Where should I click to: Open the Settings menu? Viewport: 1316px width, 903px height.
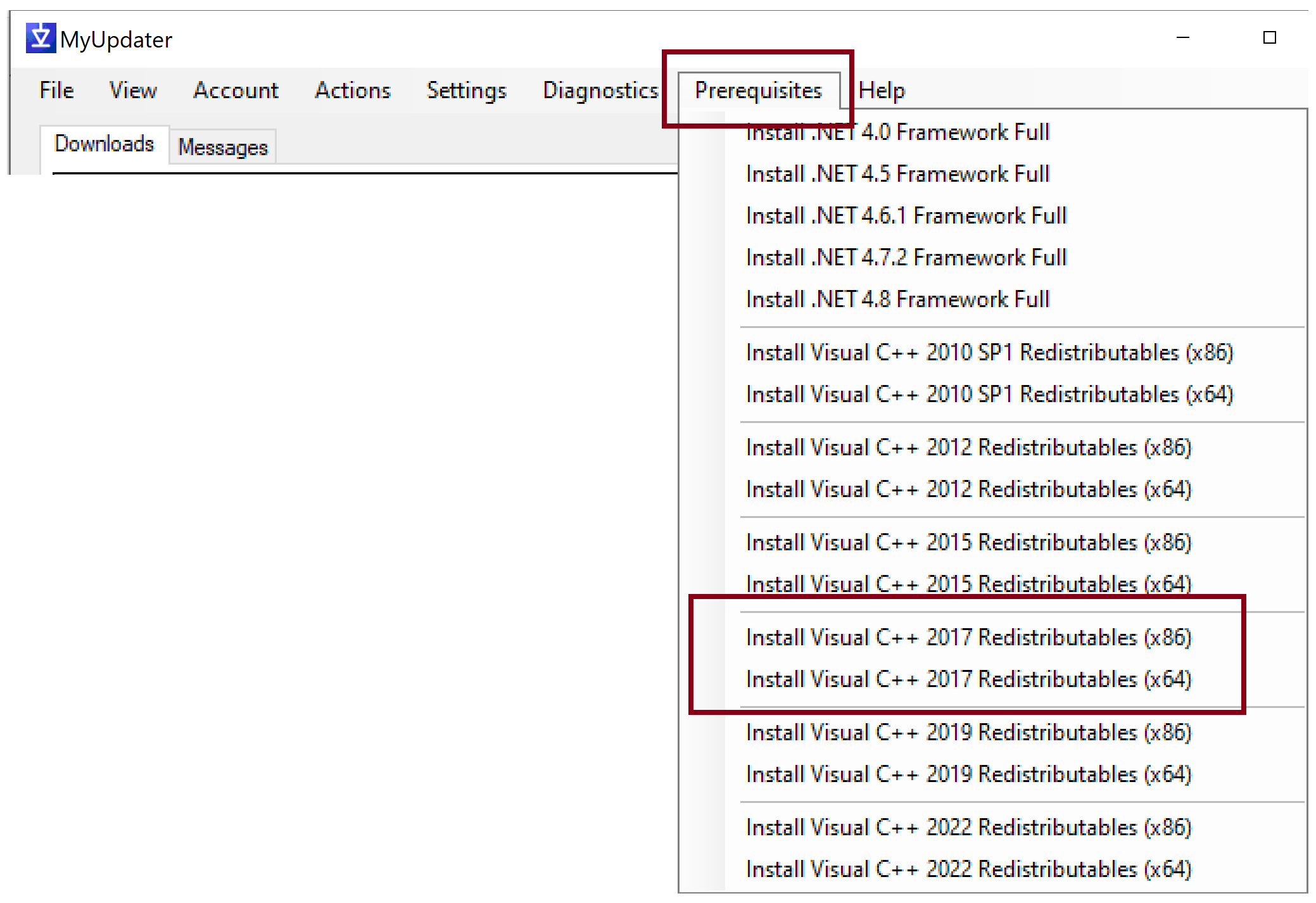click(467, 90)
